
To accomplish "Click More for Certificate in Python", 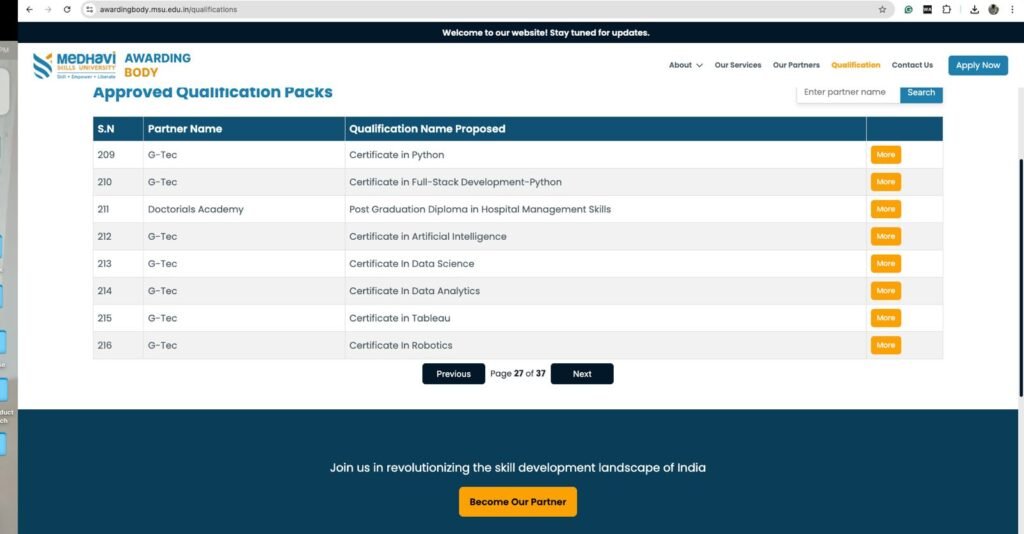I will click(x=886, y=155).
